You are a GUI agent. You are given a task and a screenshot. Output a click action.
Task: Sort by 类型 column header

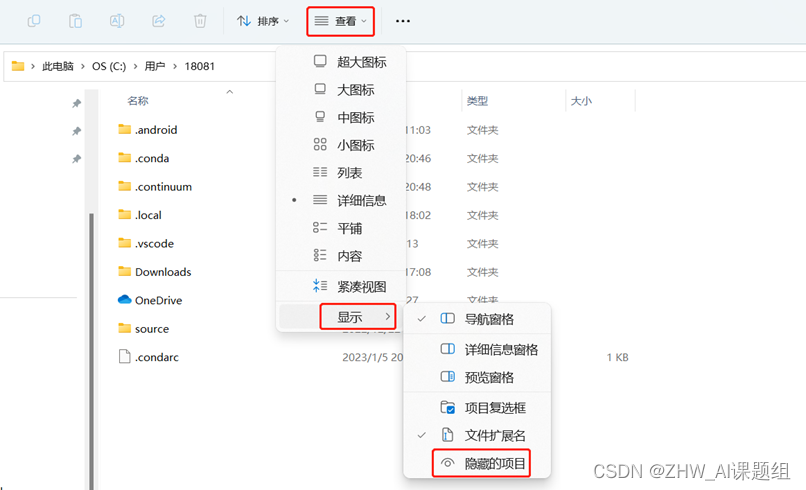477,101
